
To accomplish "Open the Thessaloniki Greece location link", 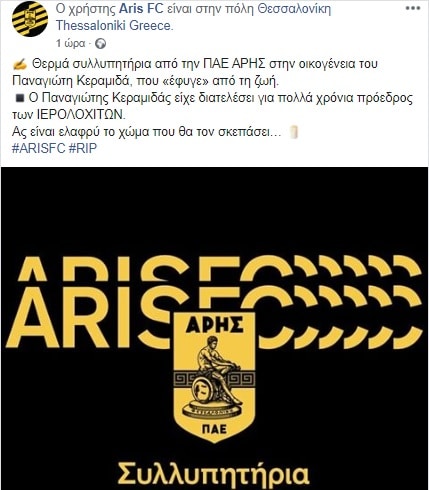I will tap(114, 26).
